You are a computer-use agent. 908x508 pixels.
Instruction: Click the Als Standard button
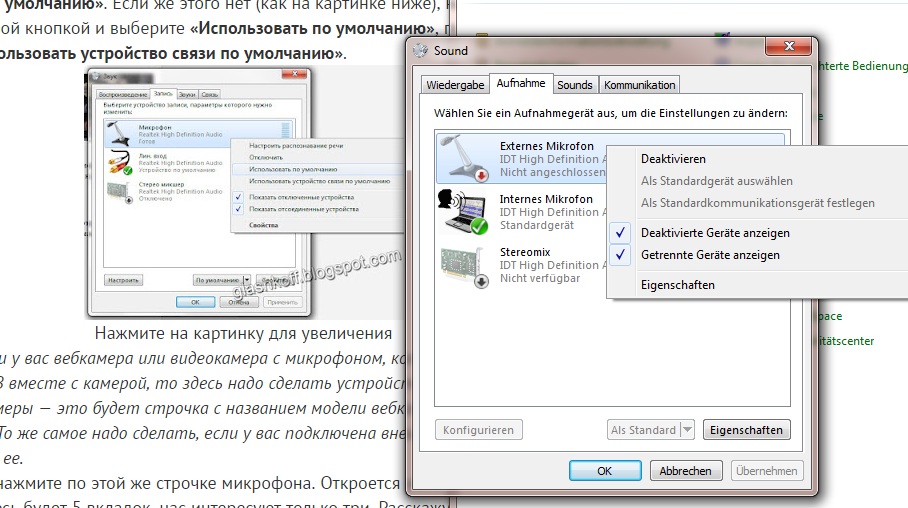(x=643, y=430)
